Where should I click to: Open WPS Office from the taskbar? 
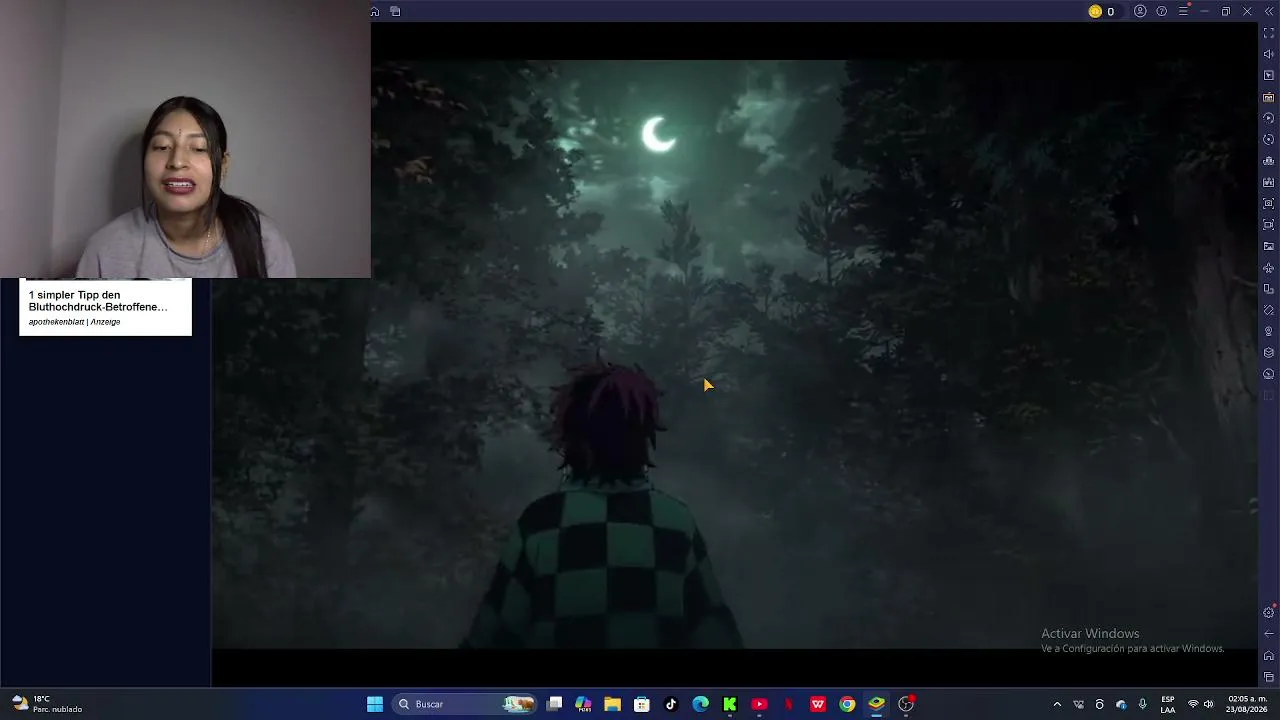point(818,704)
